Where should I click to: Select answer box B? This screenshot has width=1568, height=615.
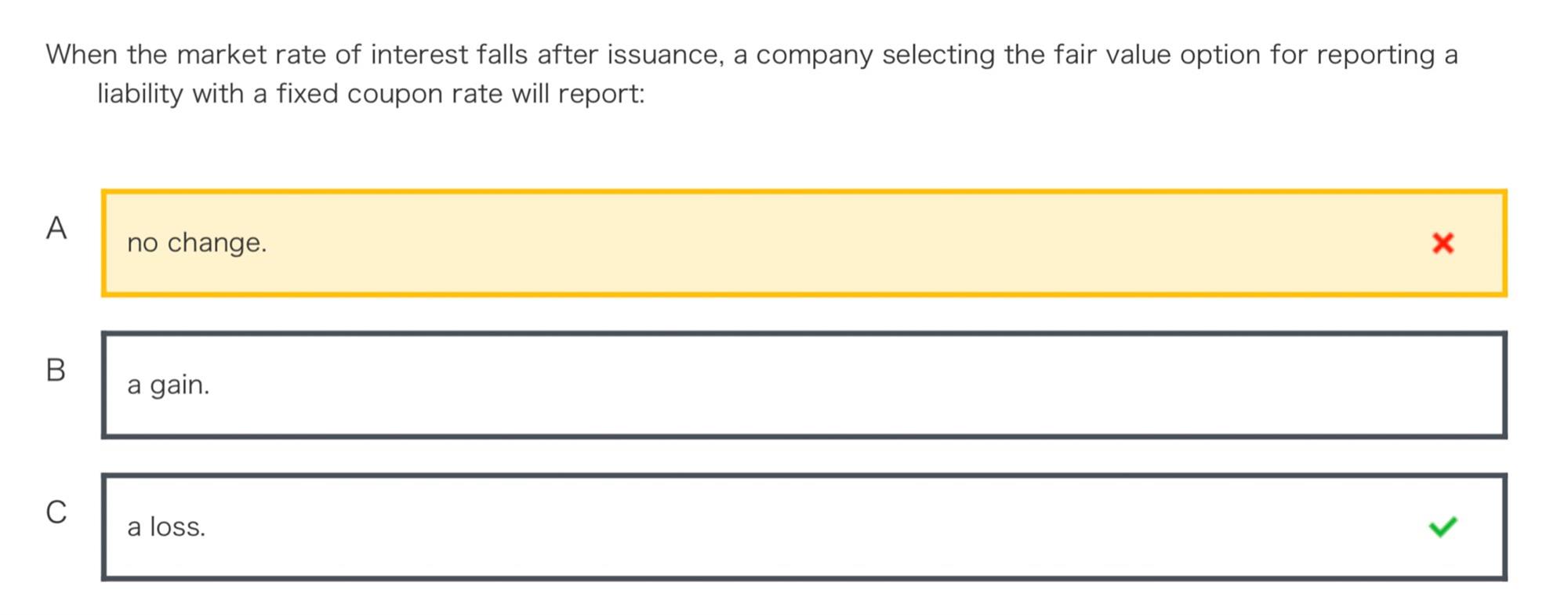click(x=804, y=385)
